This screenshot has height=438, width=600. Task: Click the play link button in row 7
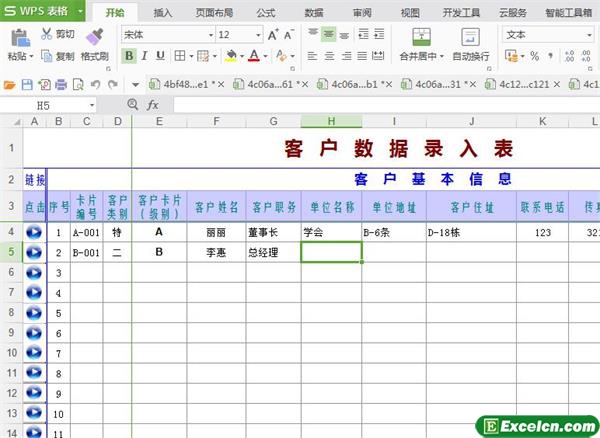point(34,293)
